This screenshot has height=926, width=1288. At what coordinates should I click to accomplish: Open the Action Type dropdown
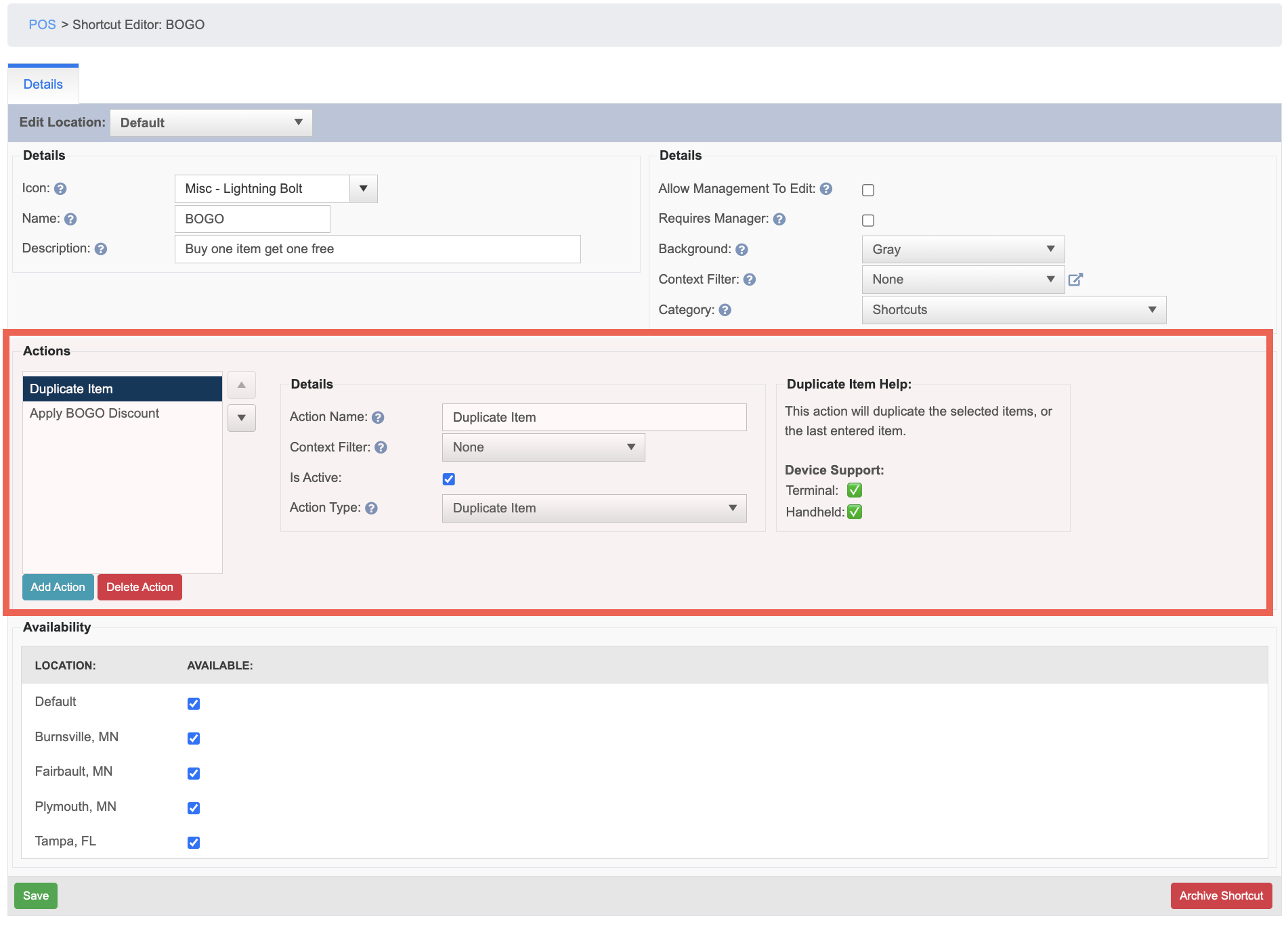[595, 508]
